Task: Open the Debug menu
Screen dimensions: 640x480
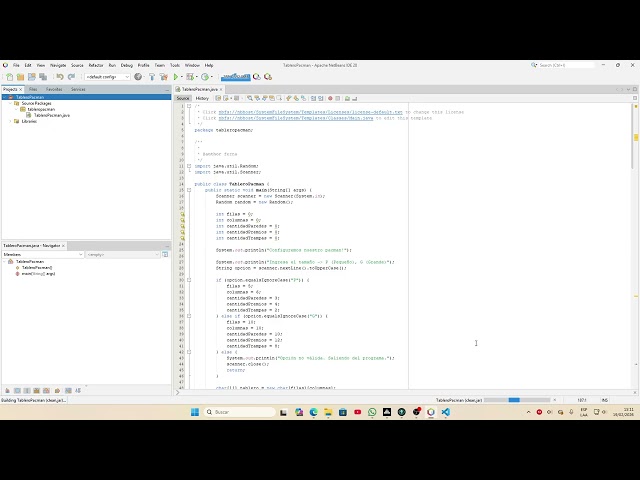Action: pyautogui.click(x=127, y=65)
